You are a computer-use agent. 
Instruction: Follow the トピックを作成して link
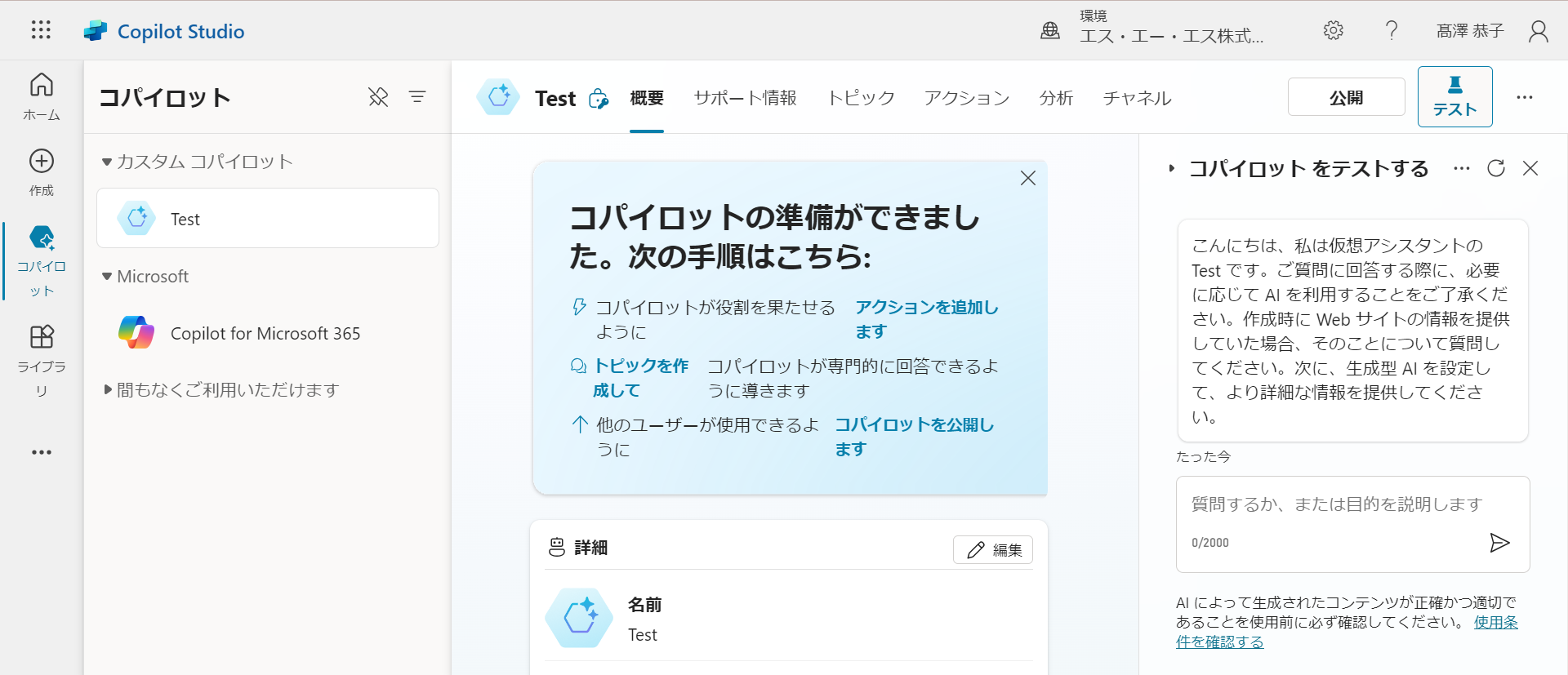[641, 378]
